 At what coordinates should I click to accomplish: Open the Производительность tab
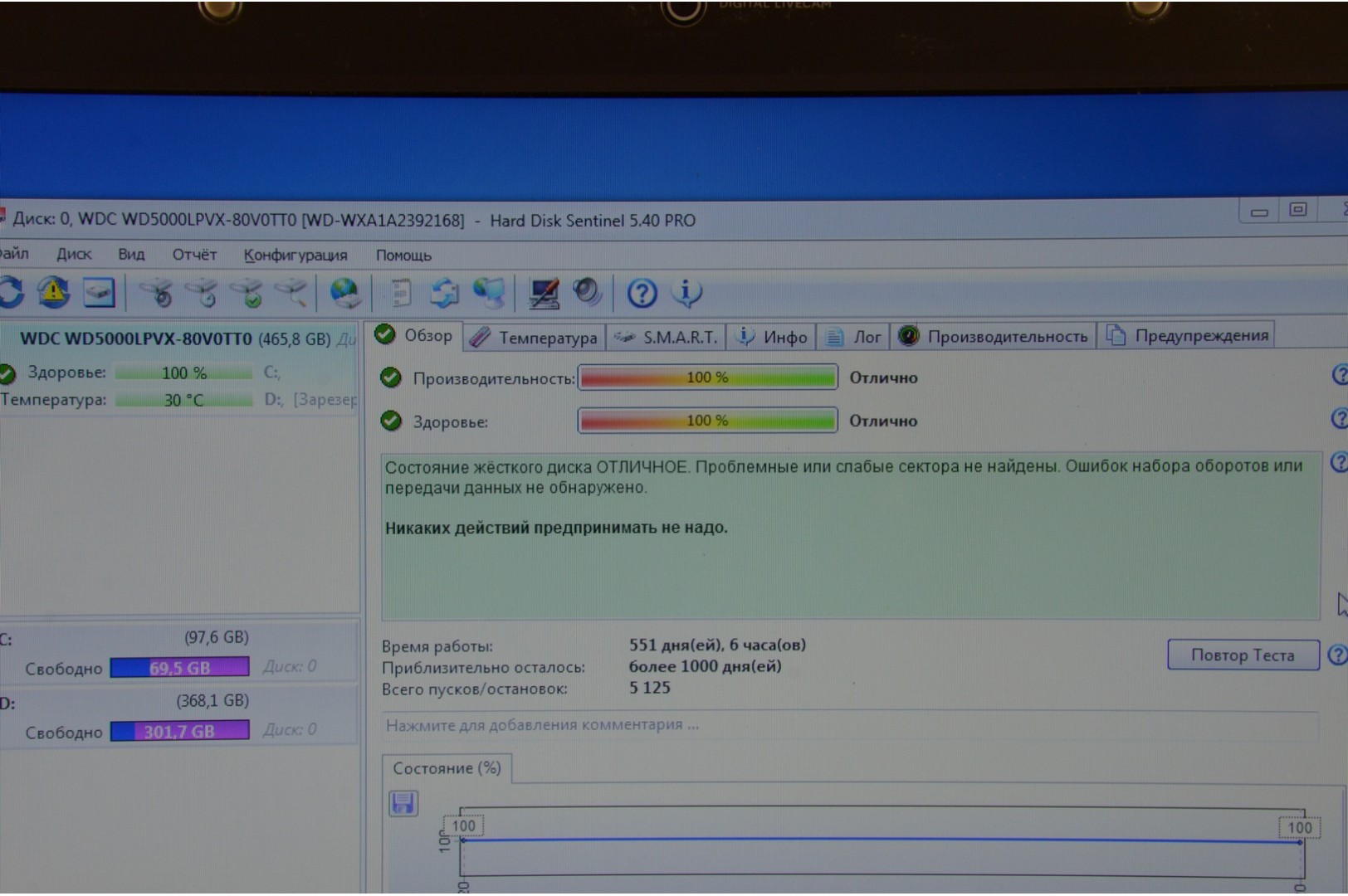tap(994, 336)
